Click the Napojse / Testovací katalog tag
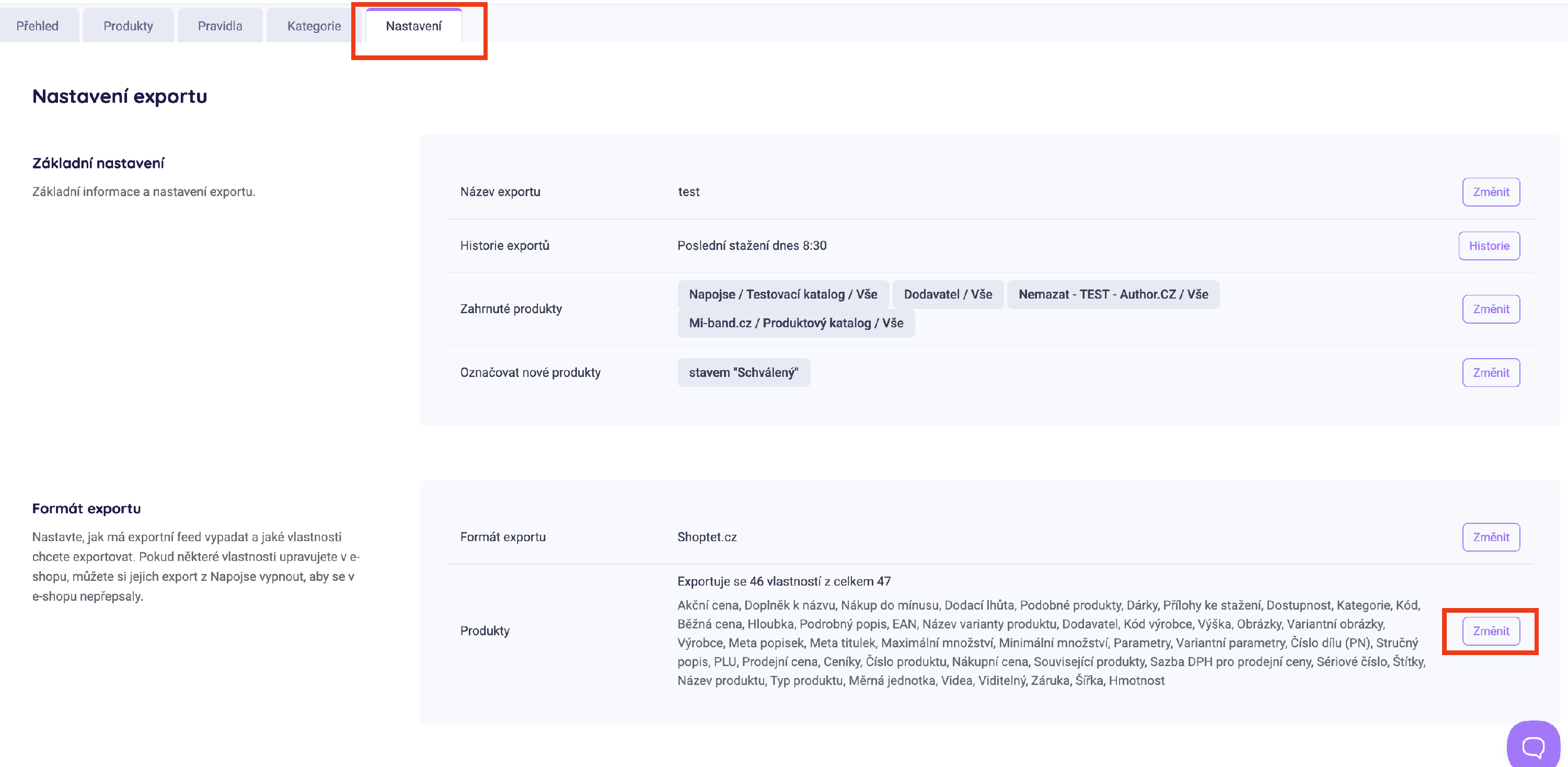This screenshot has width=1568, height=767. (x=782, y=295)
